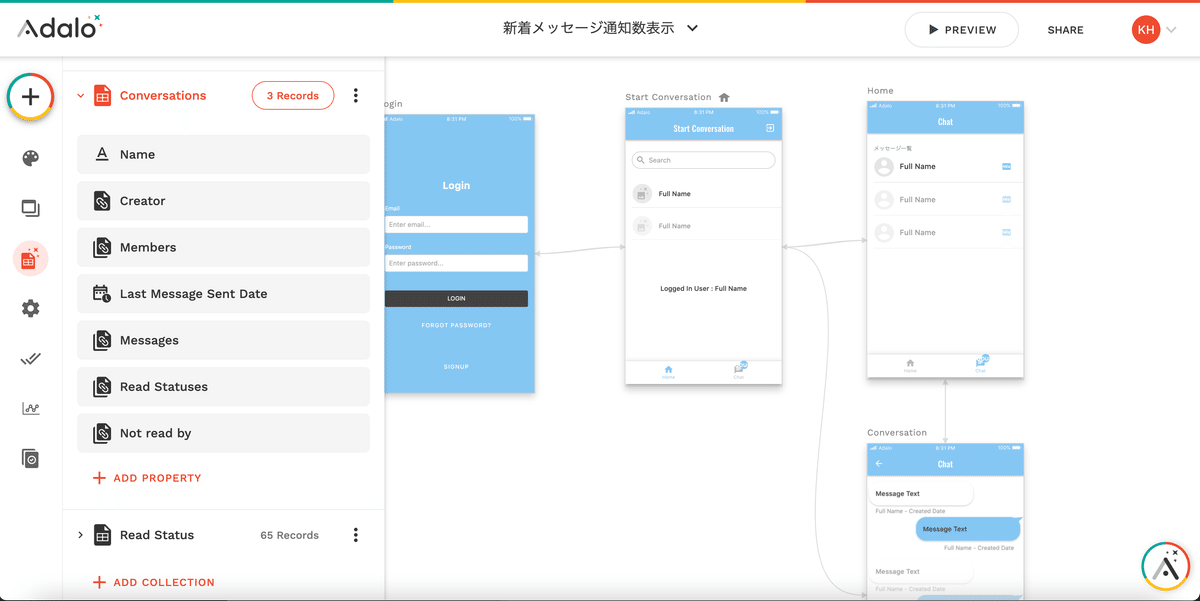Open the Settings gear icon
The image size is (1200, 601).
(x=31, y=309)
